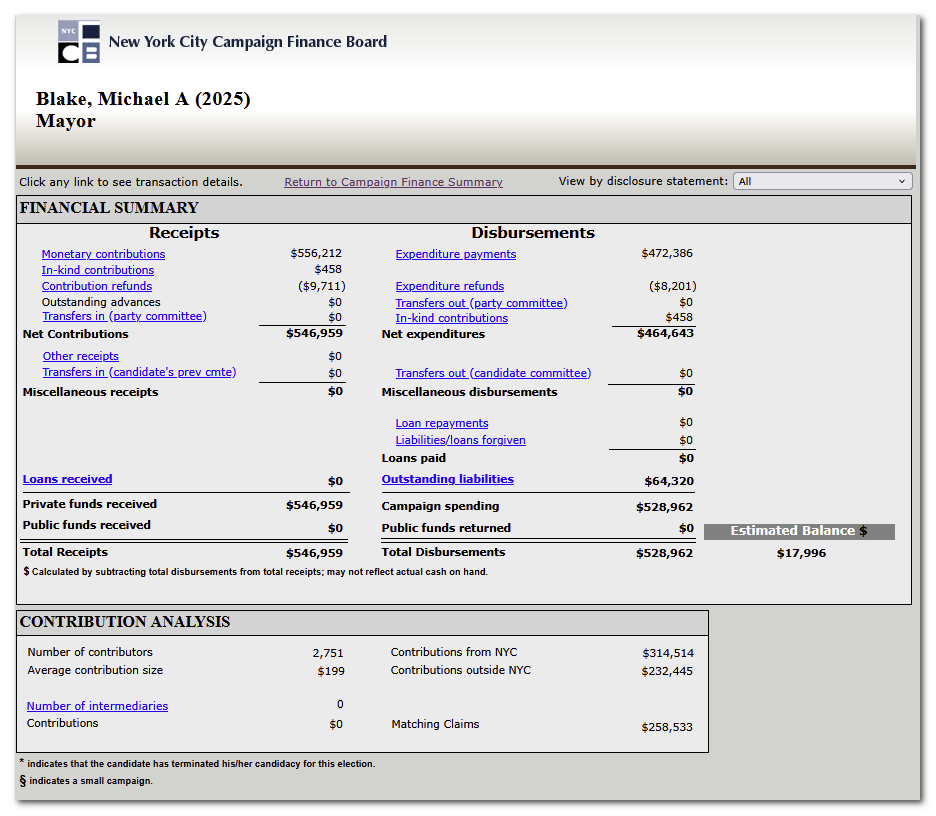Image resolution: width=936 pixels, height=816 pixels.
Task: Click the Total Disbursements label
Action: 444,552
